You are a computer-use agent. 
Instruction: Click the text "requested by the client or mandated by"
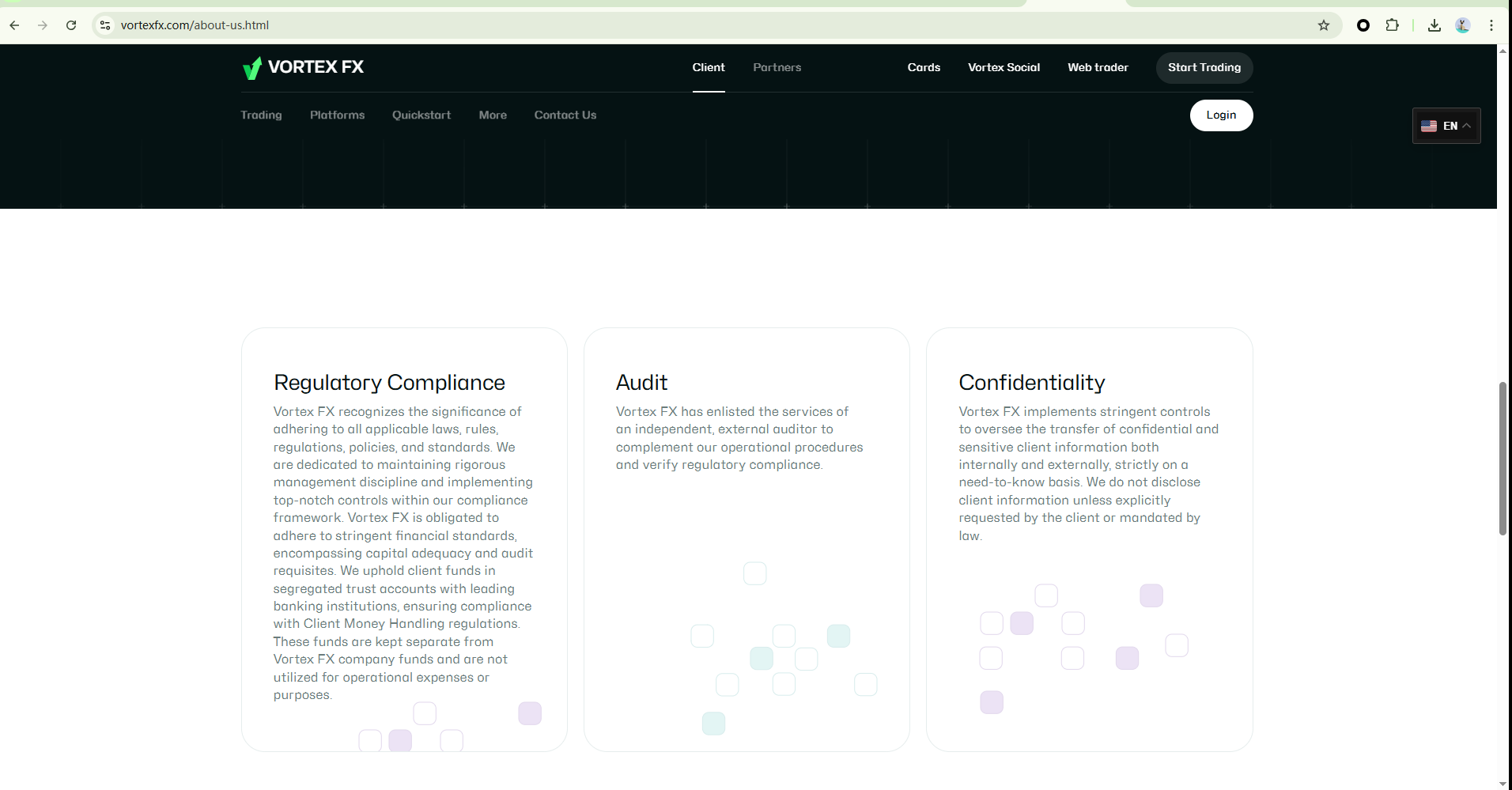[1079, 517]
